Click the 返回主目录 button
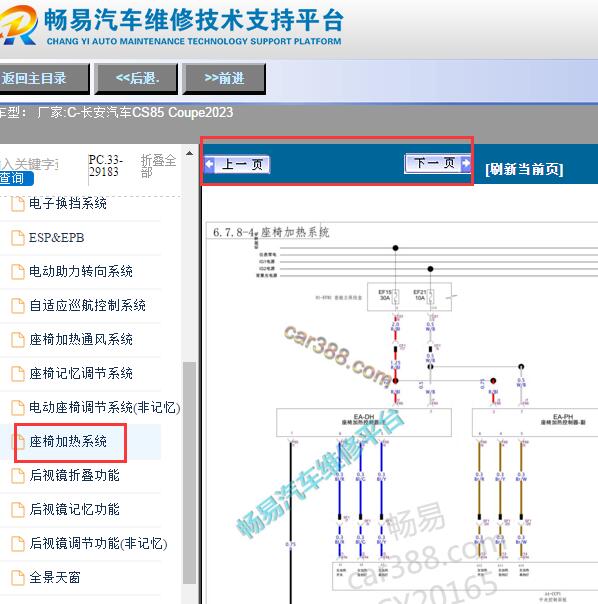 point(44,79)
